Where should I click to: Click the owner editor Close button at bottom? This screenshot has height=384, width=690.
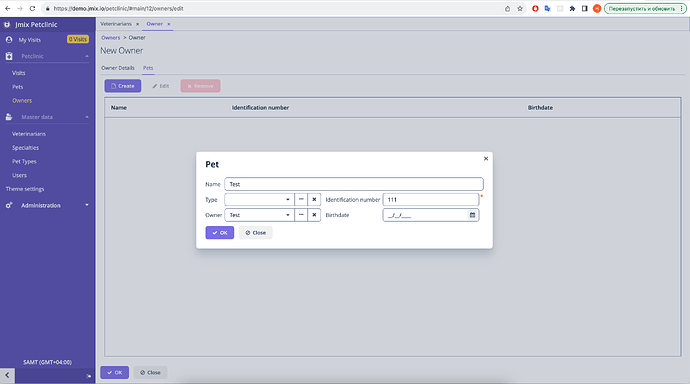coord(150,373)
